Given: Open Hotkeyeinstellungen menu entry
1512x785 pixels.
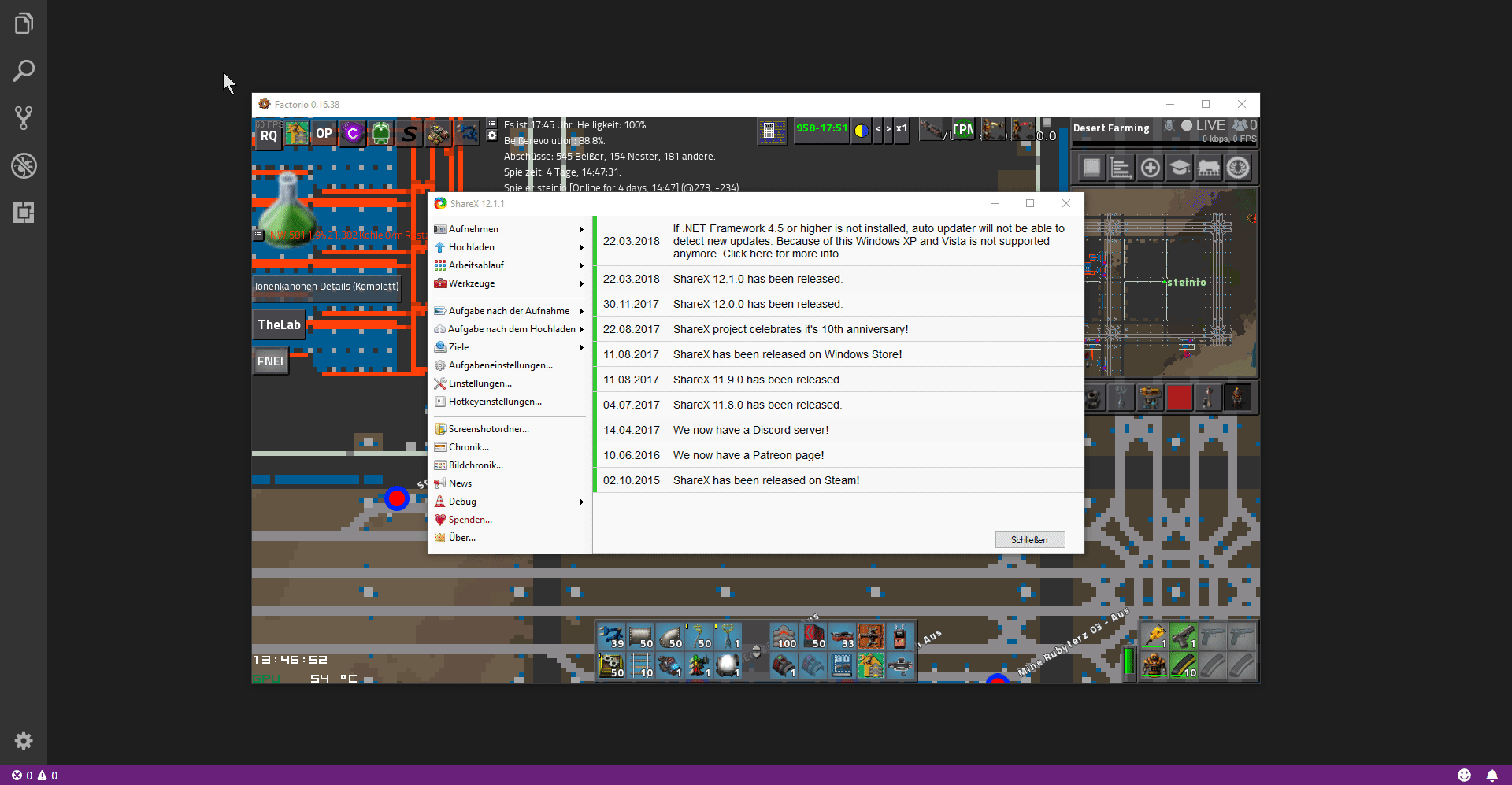Looking at the screenshot, I should tap(495, 402).
